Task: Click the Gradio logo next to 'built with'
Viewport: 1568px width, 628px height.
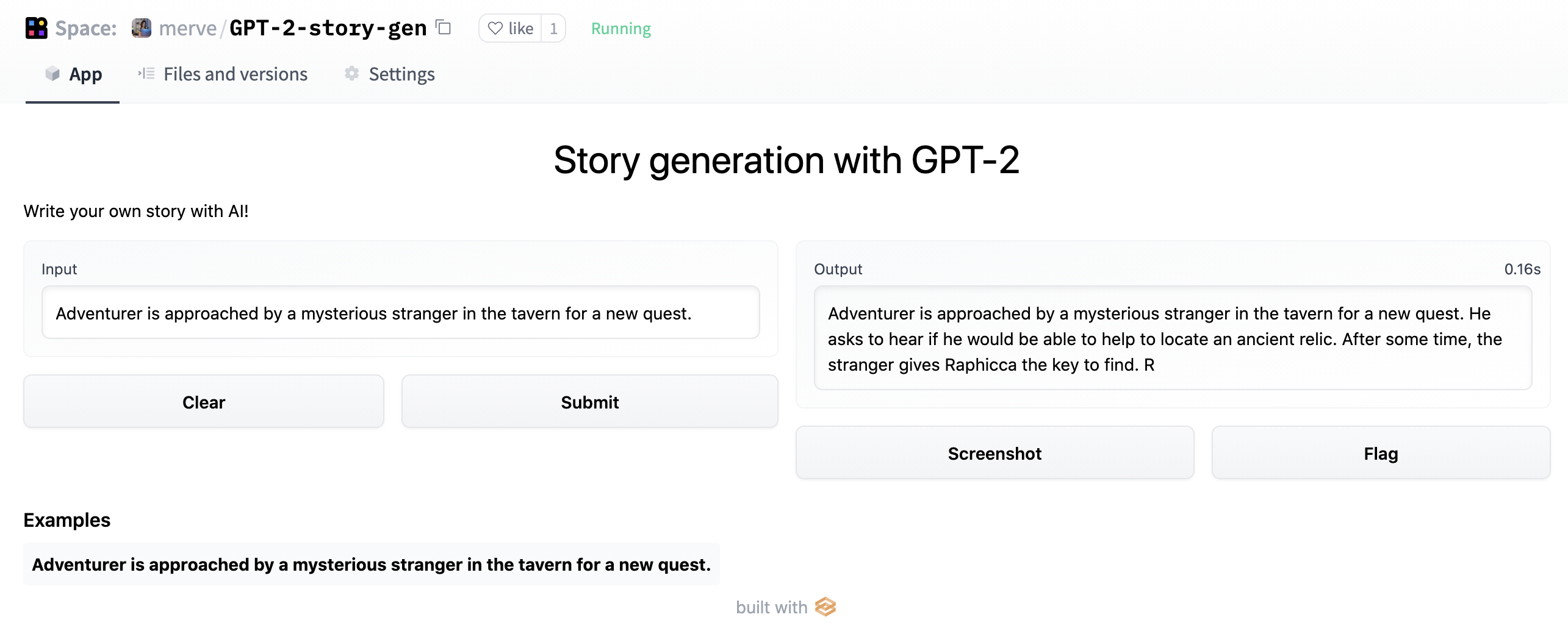Action: pyautogui.click(x=825, y=607)
